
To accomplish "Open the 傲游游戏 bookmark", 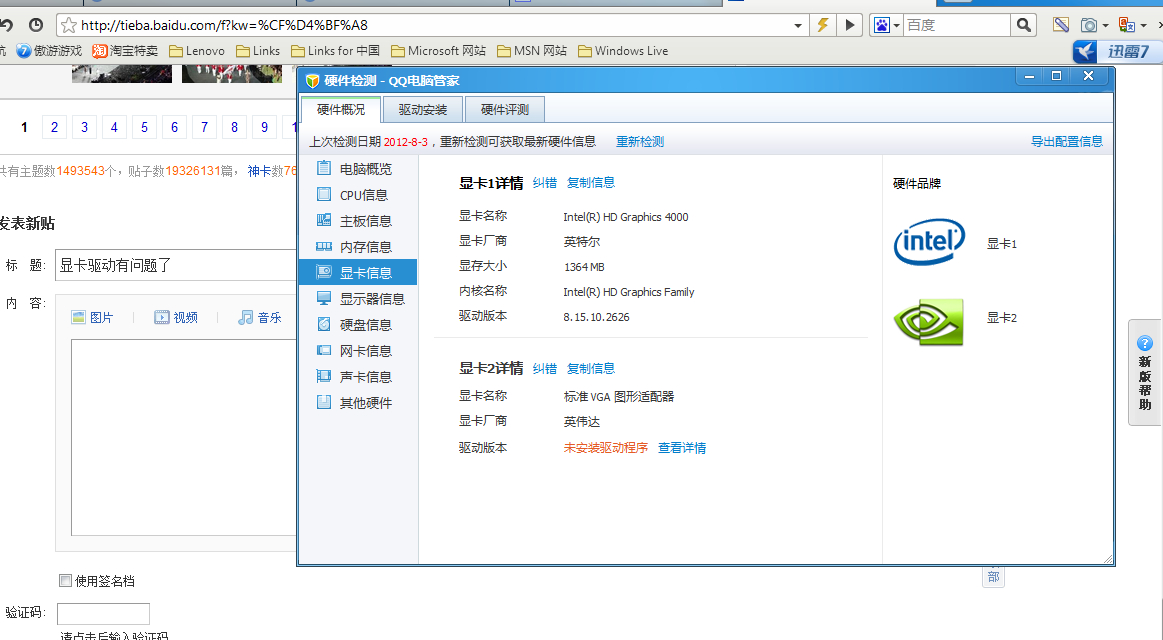I will click(49, 50).
